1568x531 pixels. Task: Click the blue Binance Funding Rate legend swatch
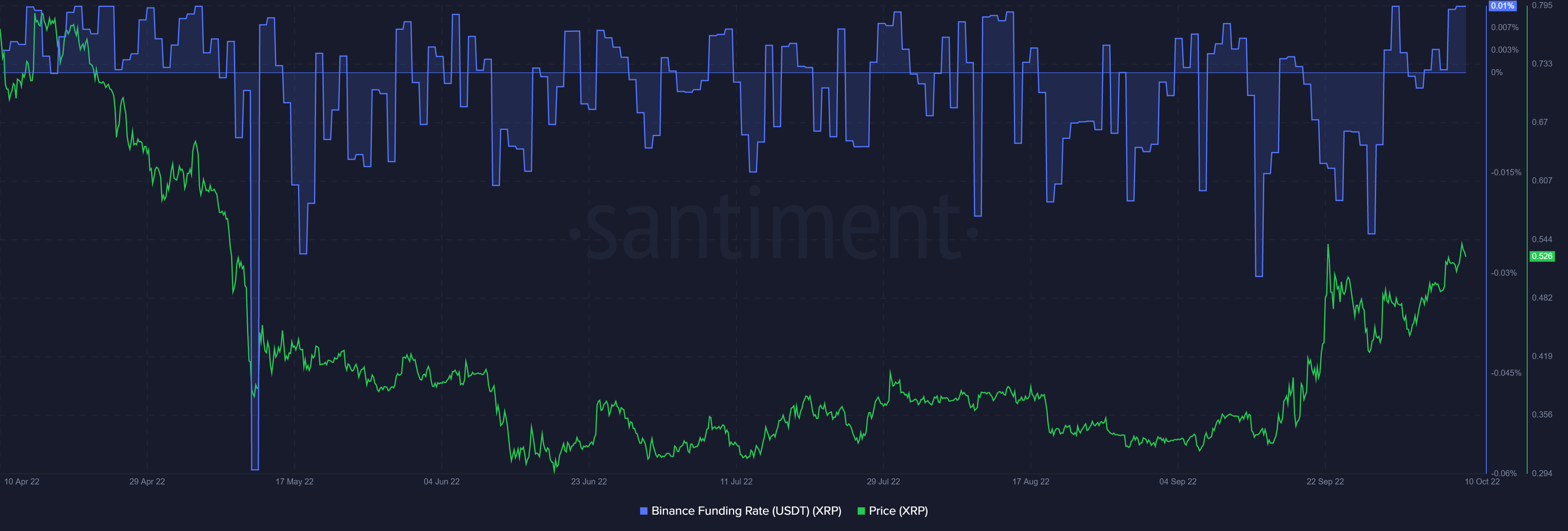point(644,511)
